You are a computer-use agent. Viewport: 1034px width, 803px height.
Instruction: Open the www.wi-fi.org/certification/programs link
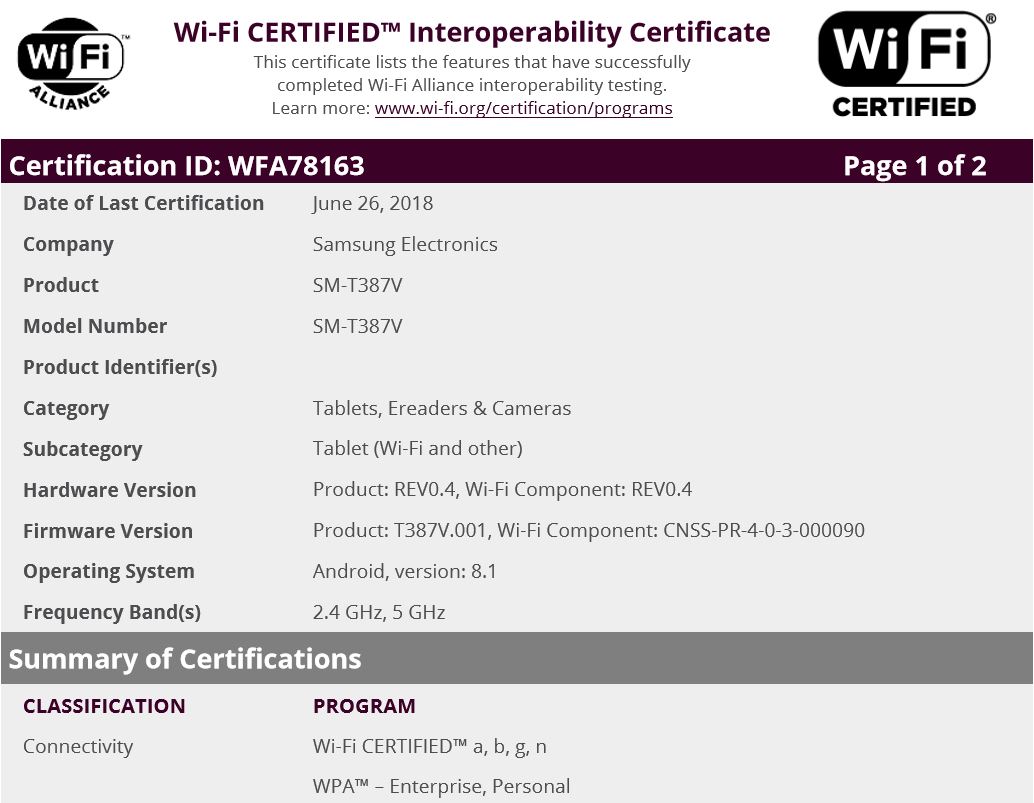click(x=523, y=108)
